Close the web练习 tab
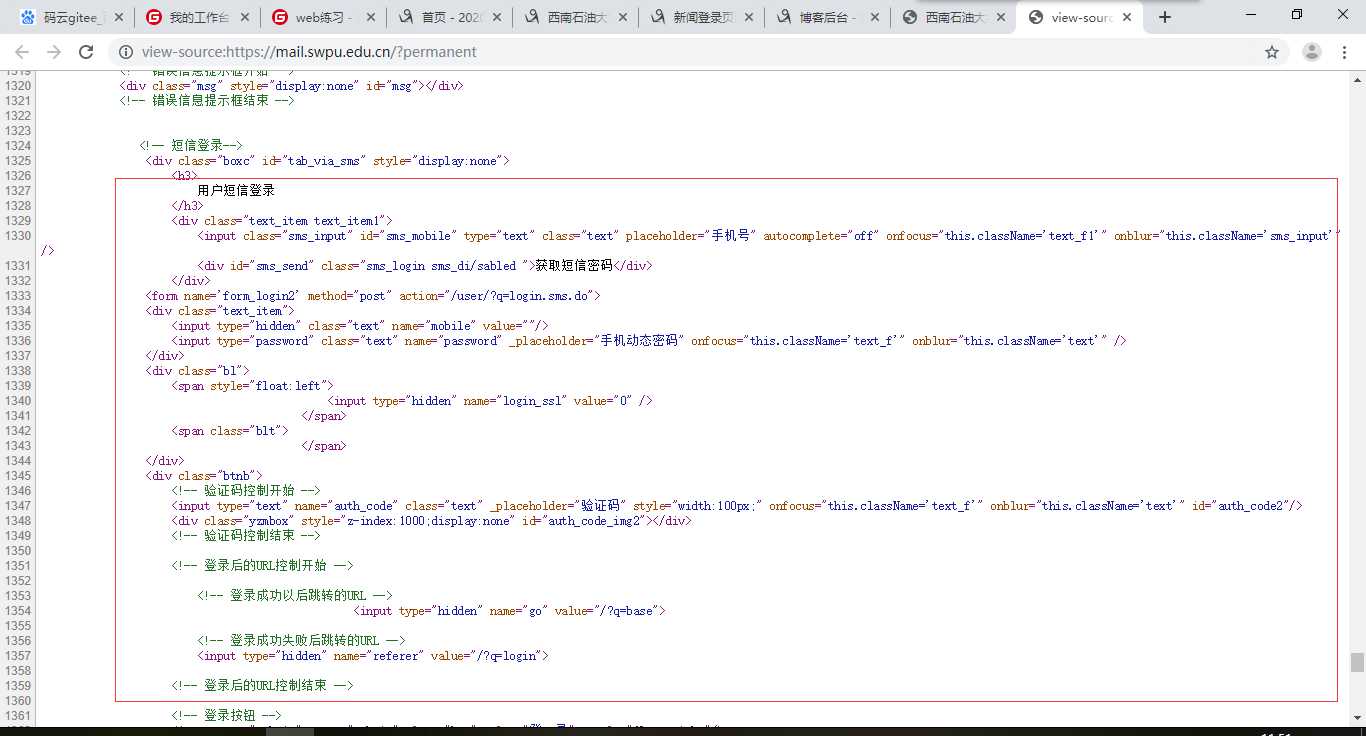 (370, 17)
